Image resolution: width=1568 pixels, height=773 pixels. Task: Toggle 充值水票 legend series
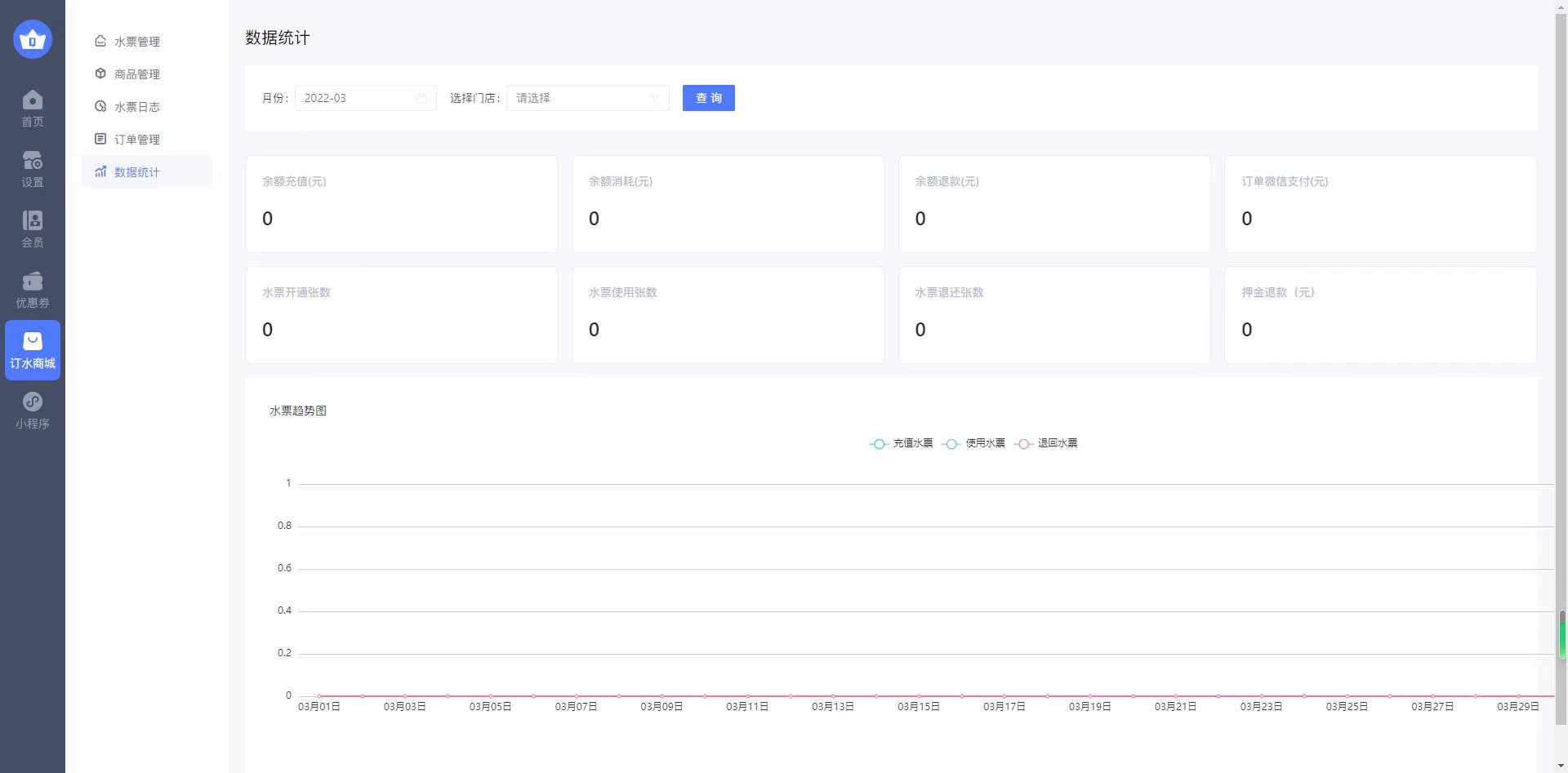(x=901, y=443)
